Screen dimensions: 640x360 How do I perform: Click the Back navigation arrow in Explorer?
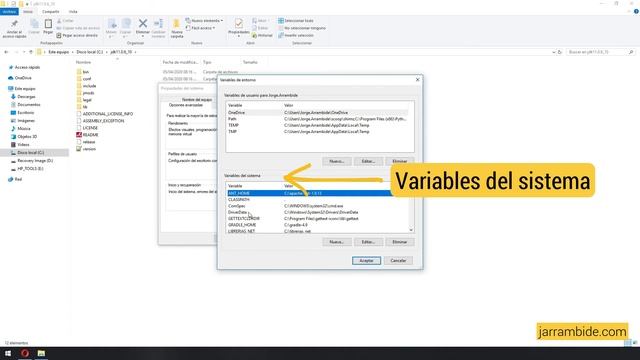coord(6,52)
